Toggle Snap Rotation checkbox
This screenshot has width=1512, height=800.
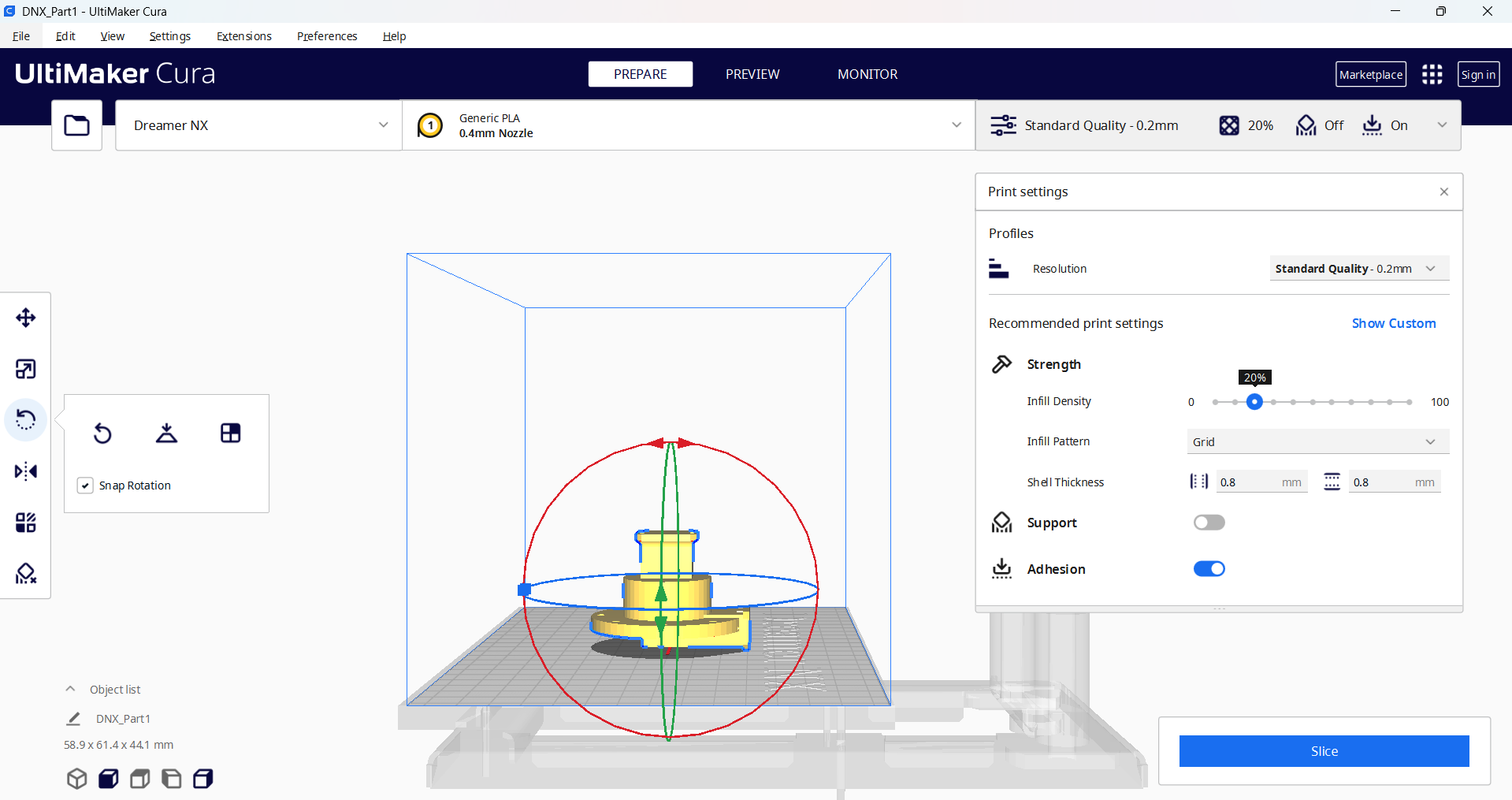(85, 486)
